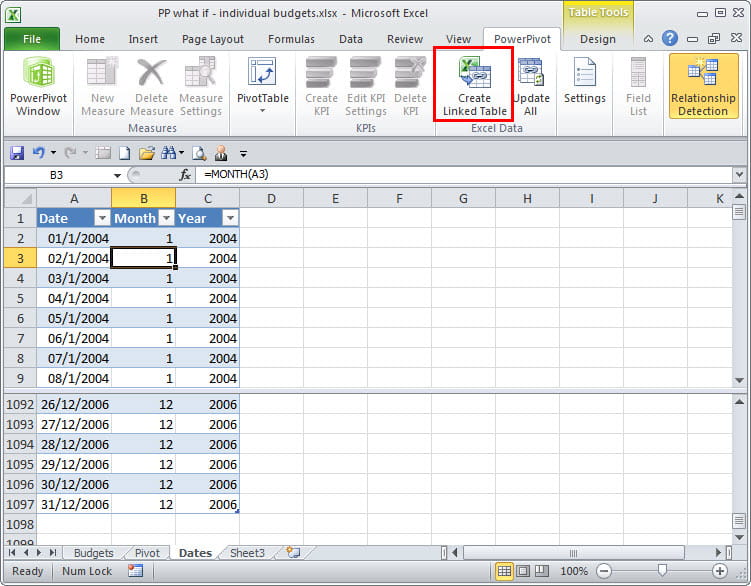Click the green File button

32,39
